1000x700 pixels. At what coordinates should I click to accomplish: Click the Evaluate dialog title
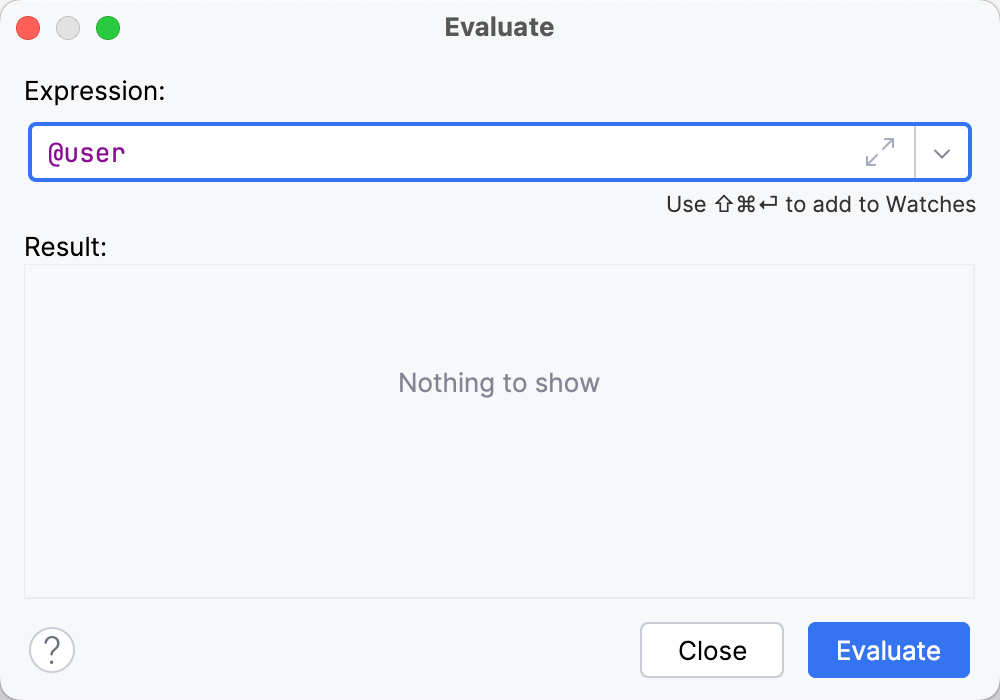point(499,27)
